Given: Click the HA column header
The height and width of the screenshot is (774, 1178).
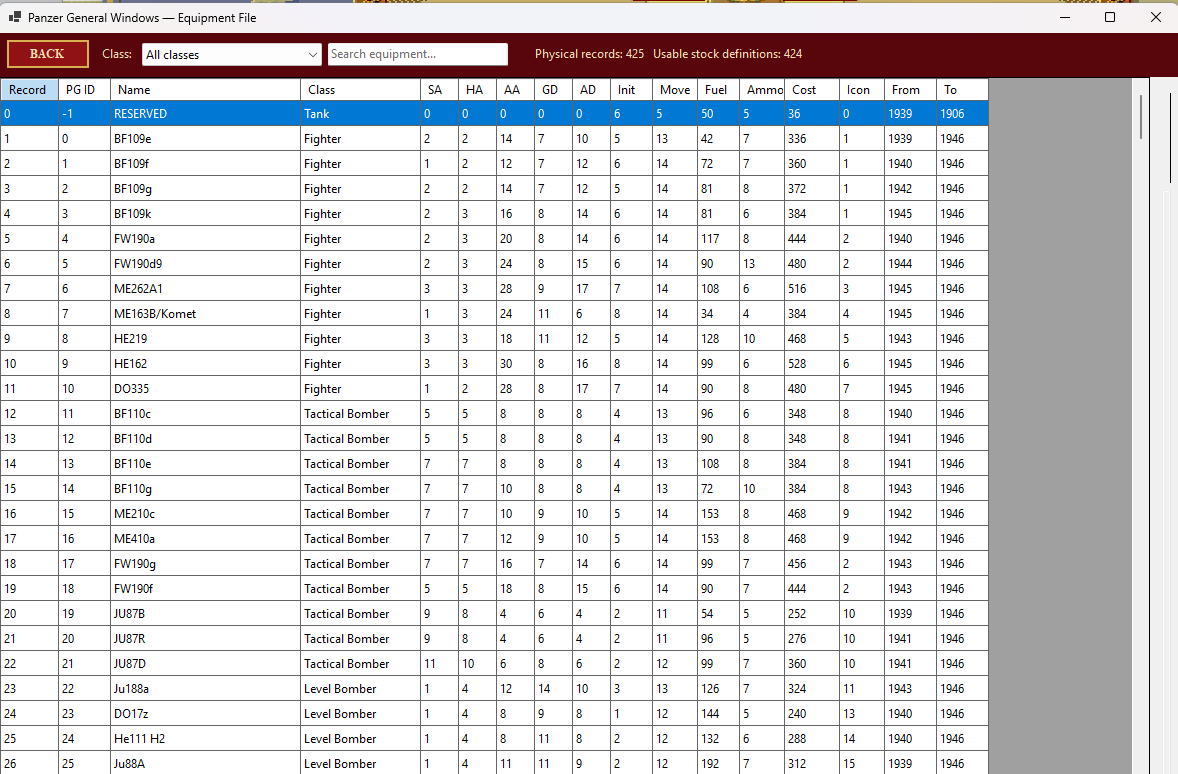Looking at the screenshot, I should (x=477, y=89).
